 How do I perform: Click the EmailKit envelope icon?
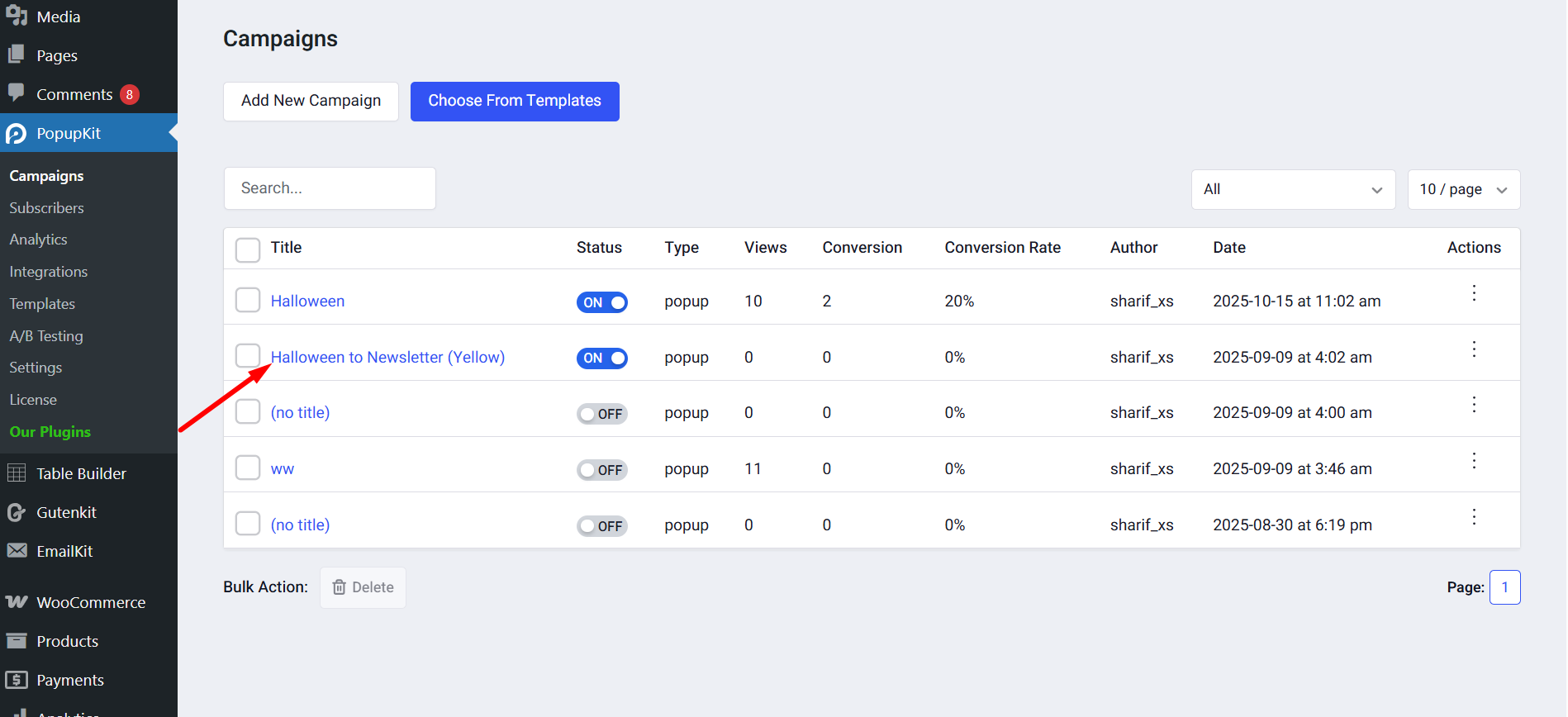(x=17, y=550)
